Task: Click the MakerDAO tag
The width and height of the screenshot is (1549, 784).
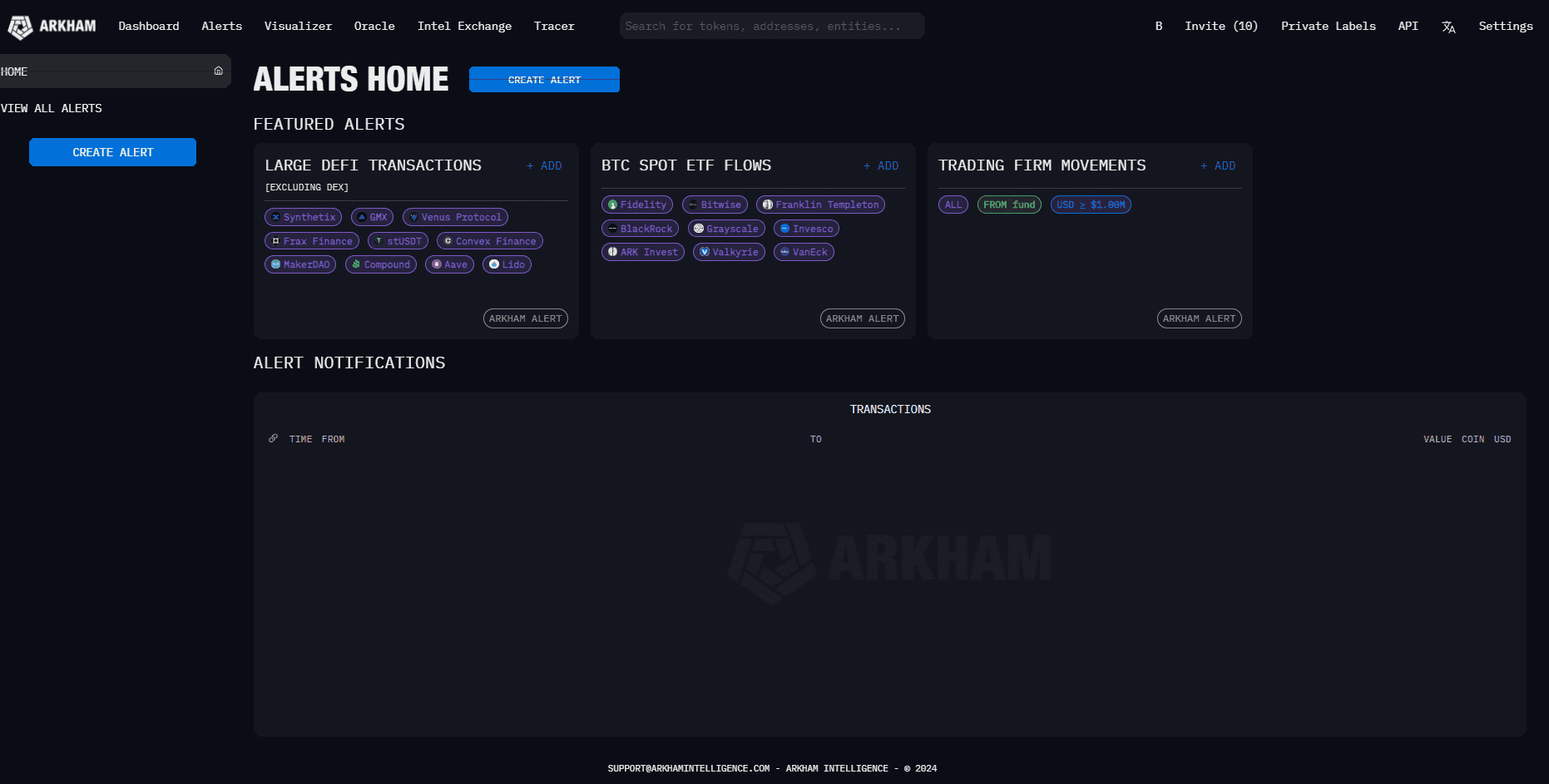Action: point(300,264)
